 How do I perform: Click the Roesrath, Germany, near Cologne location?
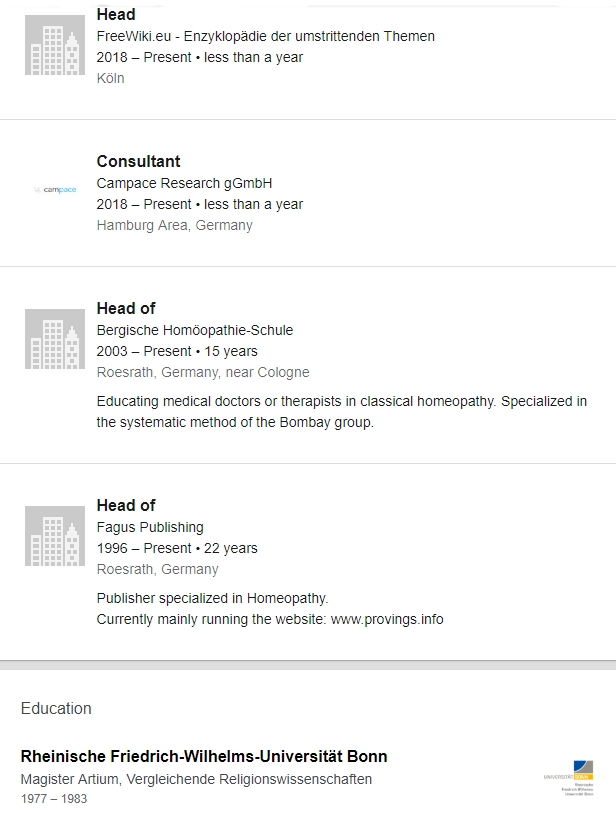(x=203, y=372)
